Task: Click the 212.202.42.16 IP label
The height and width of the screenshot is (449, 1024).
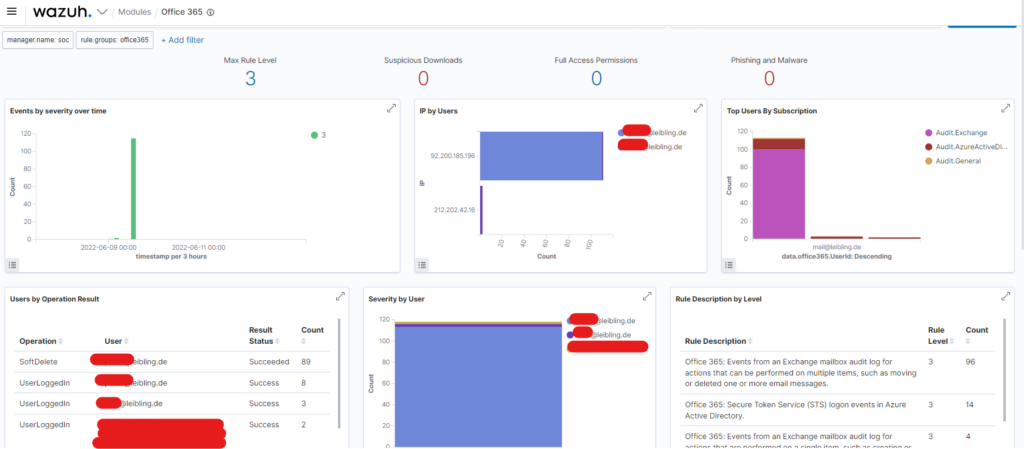Action: point(453,209)
